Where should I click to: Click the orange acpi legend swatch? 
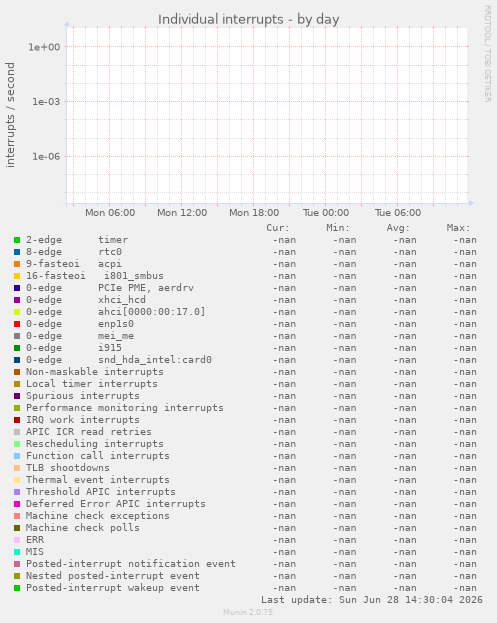pos(17,264)
